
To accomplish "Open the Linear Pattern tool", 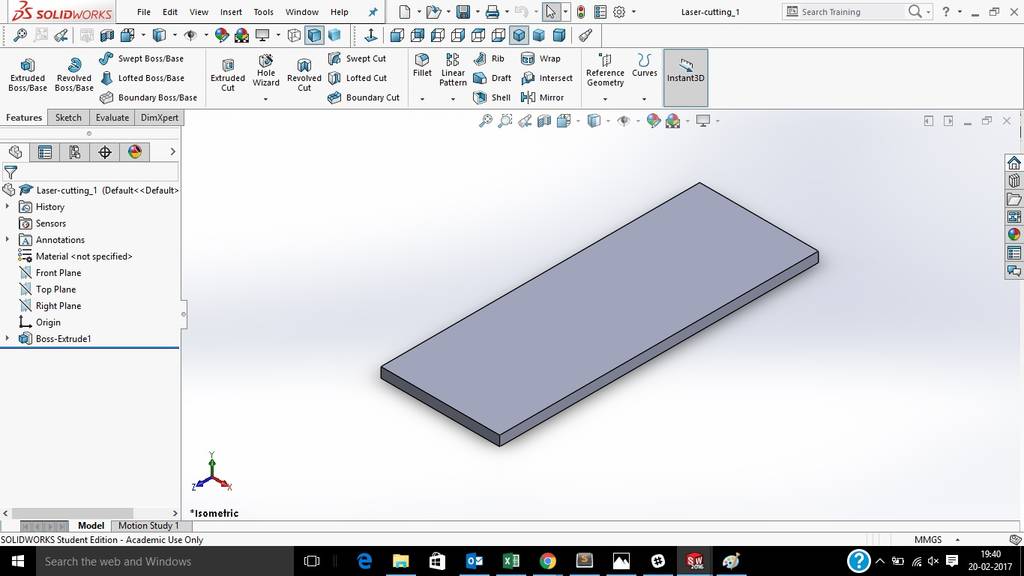I will coord(453,69).
